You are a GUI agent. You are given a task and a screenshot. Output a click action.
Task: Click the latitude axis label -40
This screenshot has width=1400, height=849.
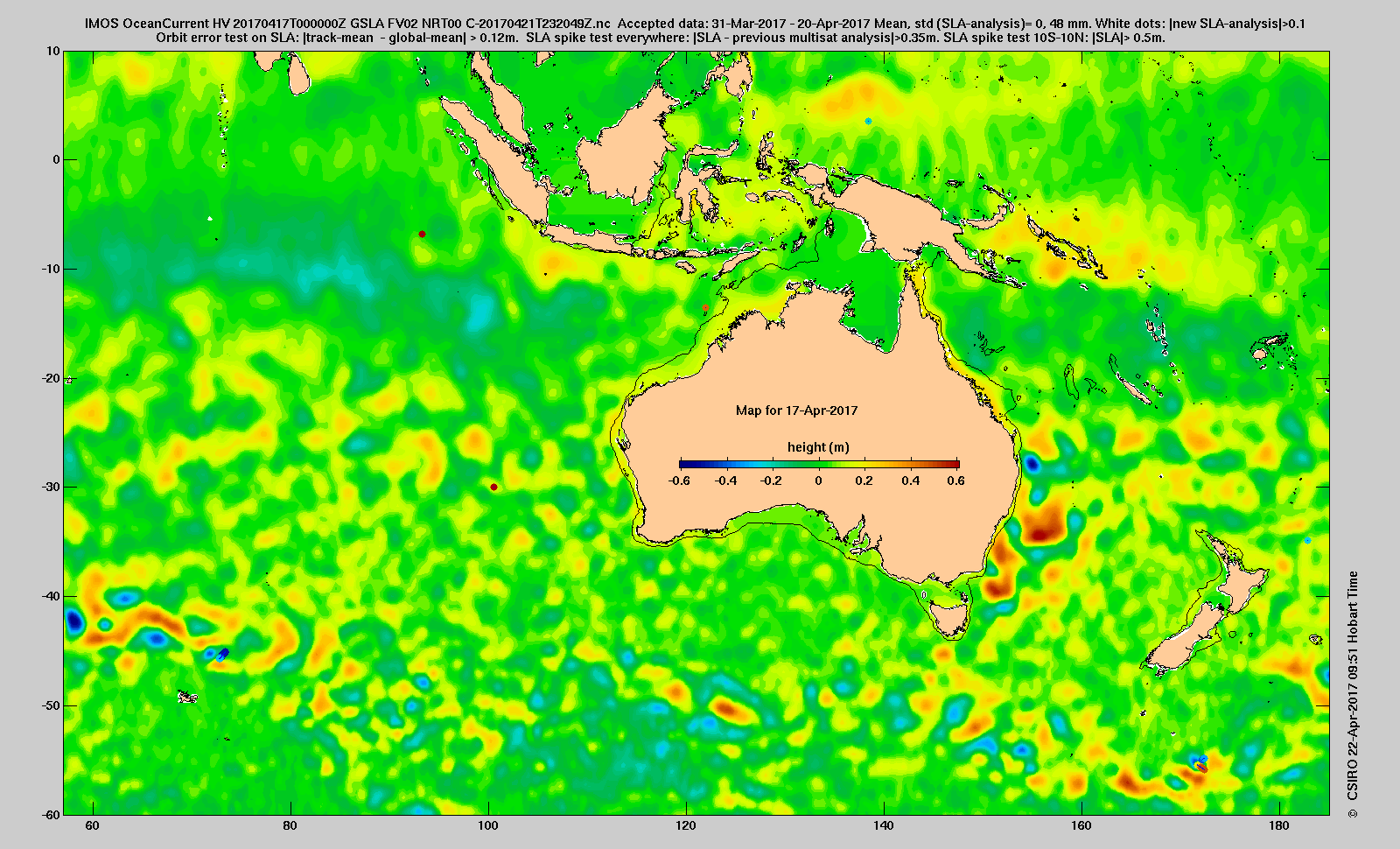[52, 596]
